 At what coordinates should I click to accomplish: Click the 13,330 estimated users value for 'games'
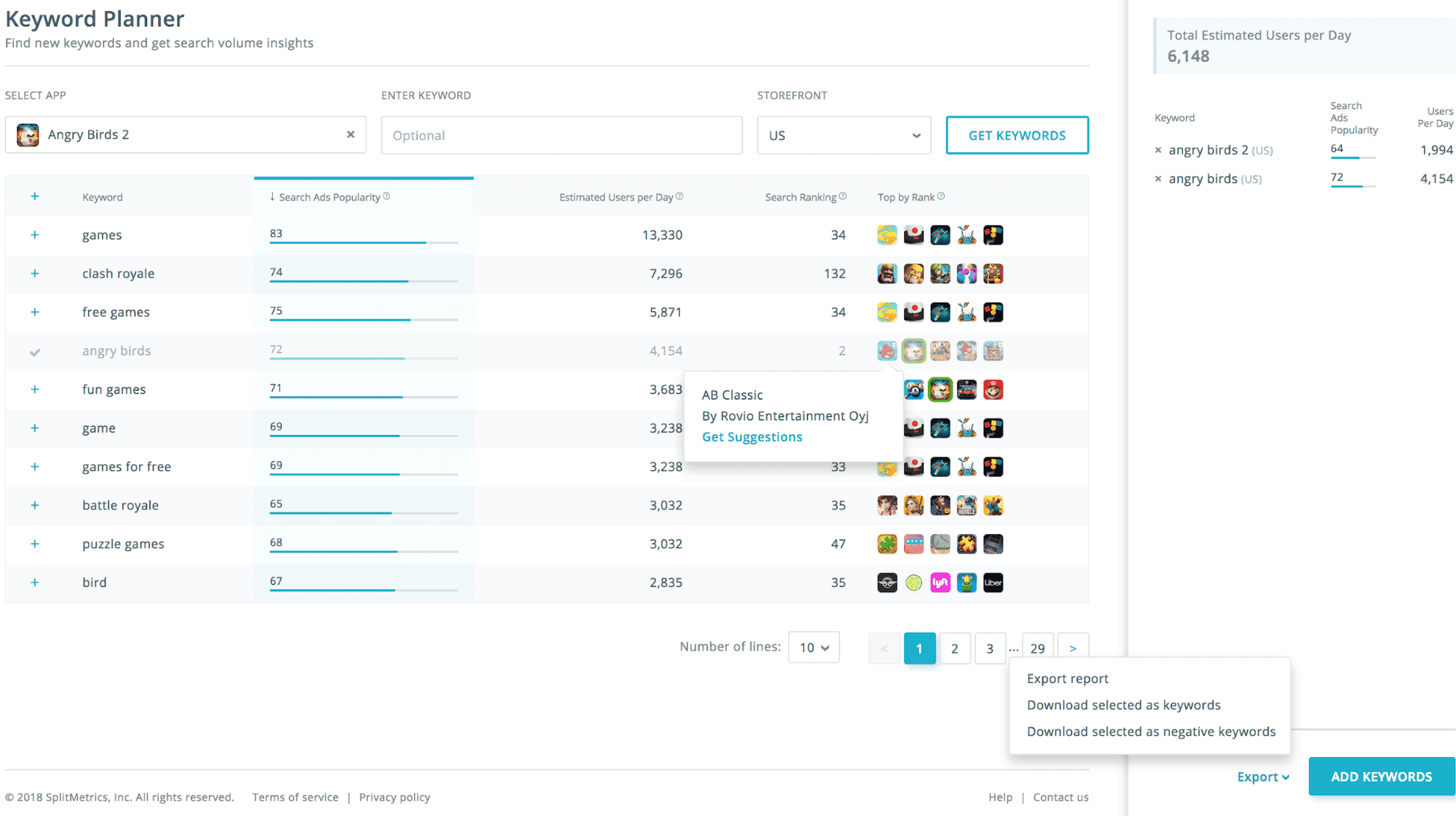coord(662,235)
